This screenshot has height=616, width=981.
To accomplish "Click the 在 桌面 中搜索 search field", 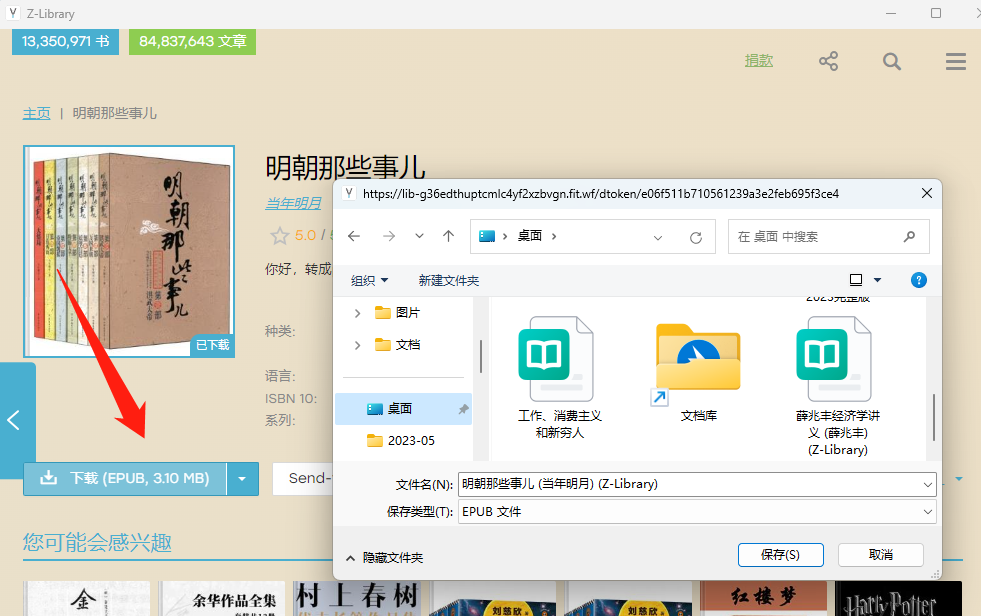I will coord(828,236).
